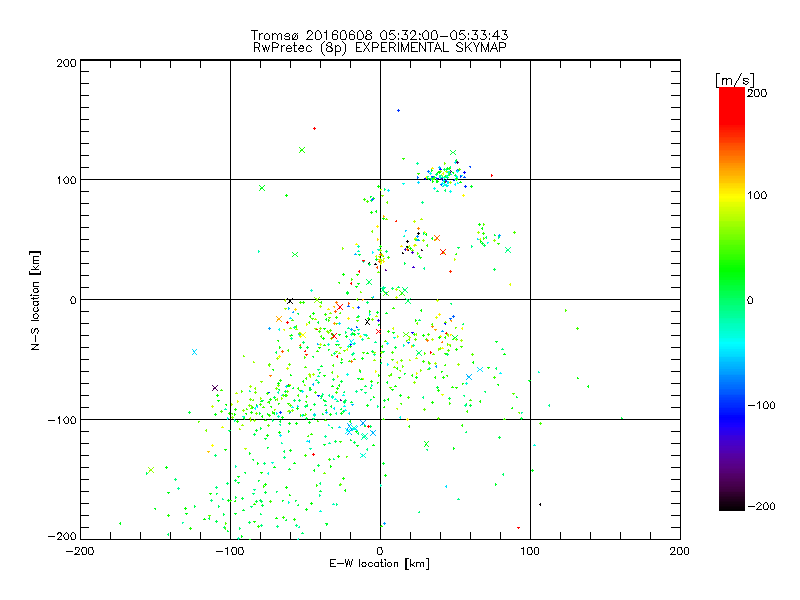800x600 pixels.
Task: Click the x-axis tick label "0"
Action: click(380, 551)
